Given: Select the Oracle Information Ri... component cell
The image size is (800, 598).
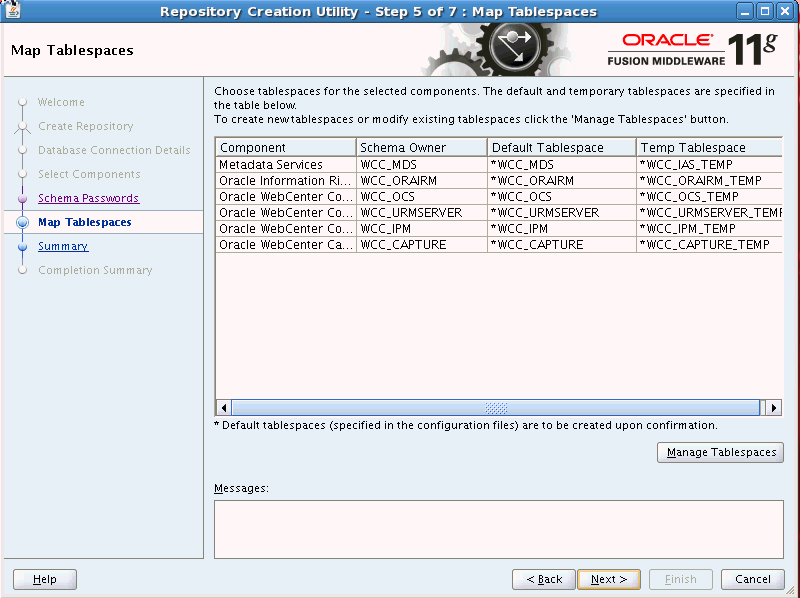Looking at the screenshot, I should click(286, 181).
